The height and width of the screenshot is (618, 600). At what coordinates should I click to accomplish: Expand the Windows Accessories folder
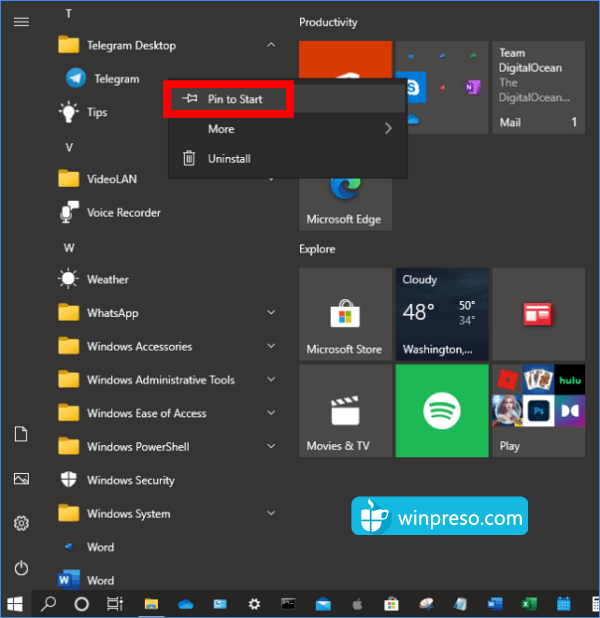coord(271,346)
